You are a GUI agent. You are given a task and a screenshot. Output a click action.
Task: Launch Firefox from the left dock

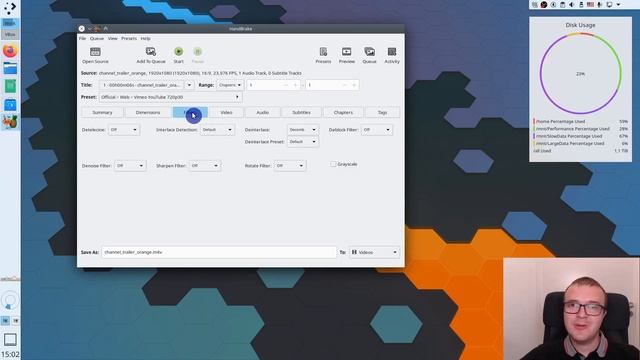pyautogui.click(x=10, y=51)
